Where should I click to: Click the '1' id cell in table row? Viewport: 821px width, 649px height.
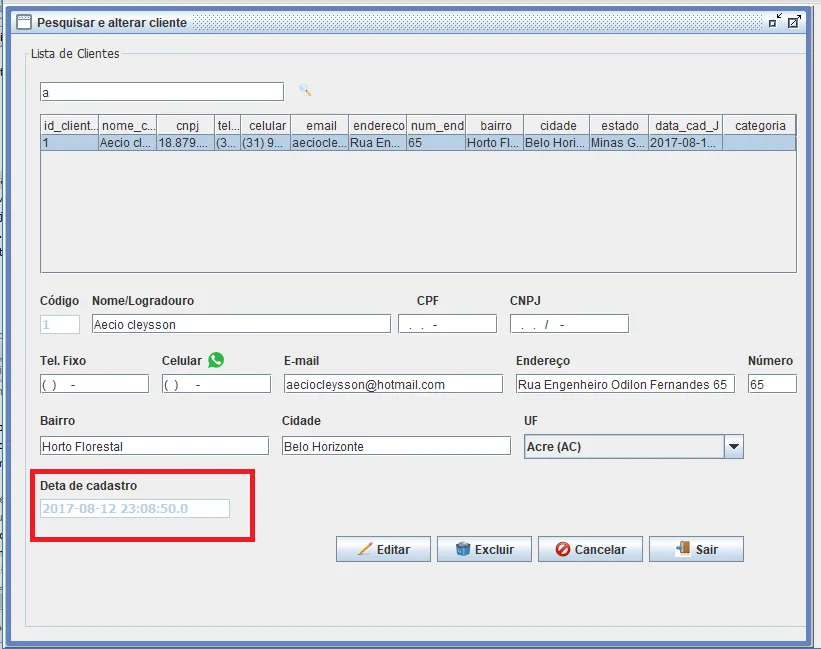[x=70, y=142]
